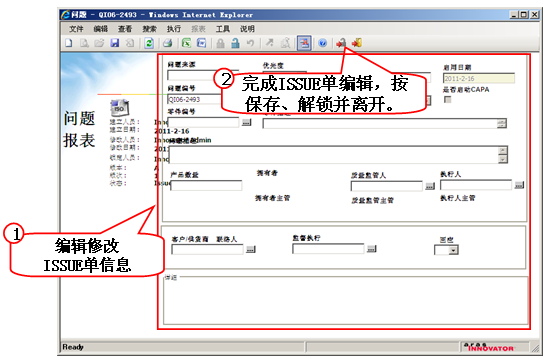Viewport: 557px width, 361px height.
Task: Click the Save floppy disk icon
Action: pos(114,43)
